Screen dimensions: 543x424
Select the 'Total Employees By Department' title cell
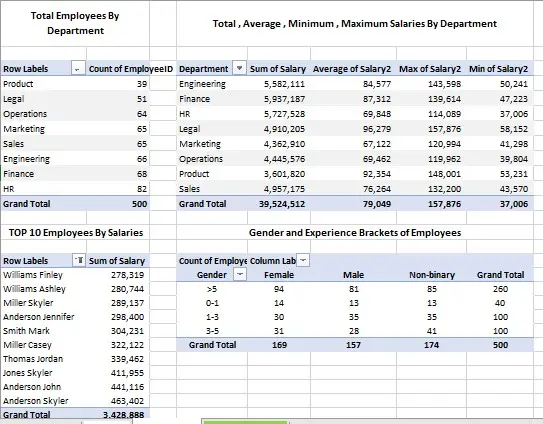pos(75,23)
